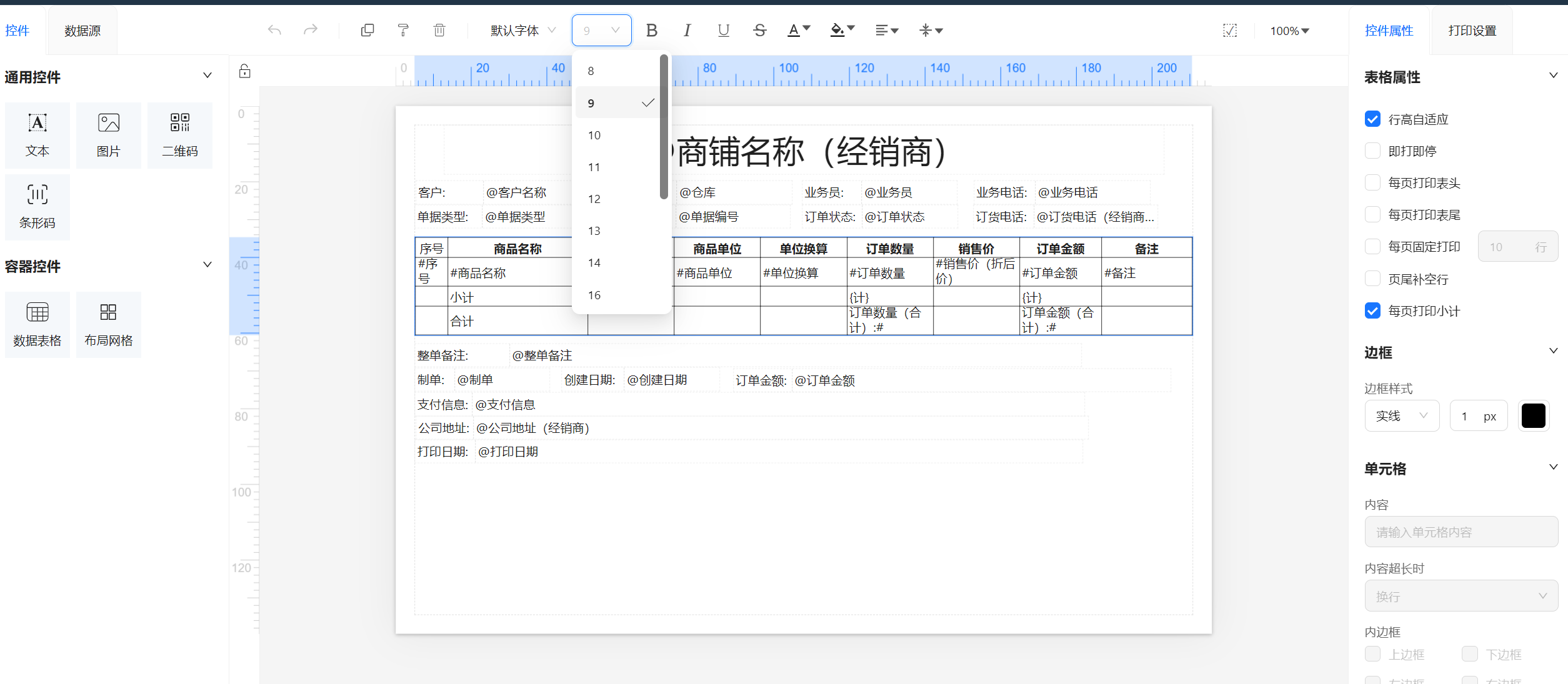
Task: Open the 默认字体 font dropdown
Action: [x=522, y=30]
